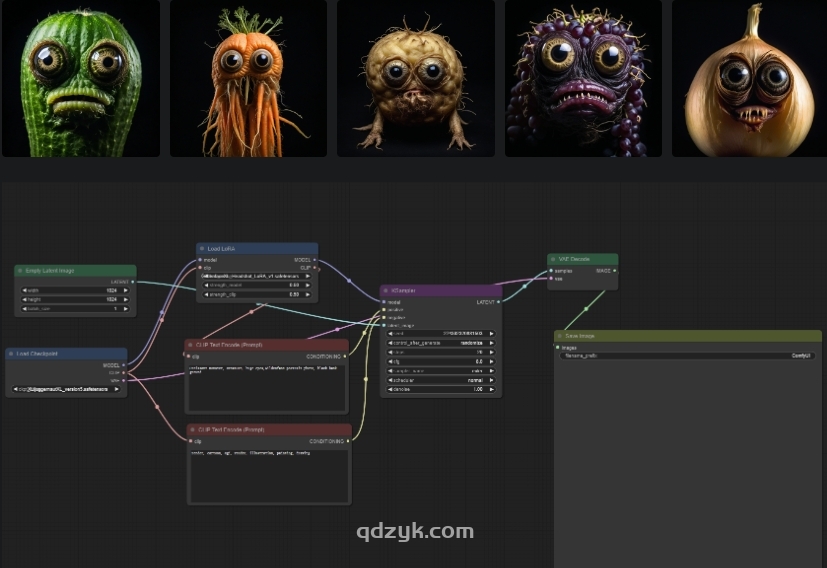
Task: Click the KSampler node collapse dot
Action: coord(386,291)
